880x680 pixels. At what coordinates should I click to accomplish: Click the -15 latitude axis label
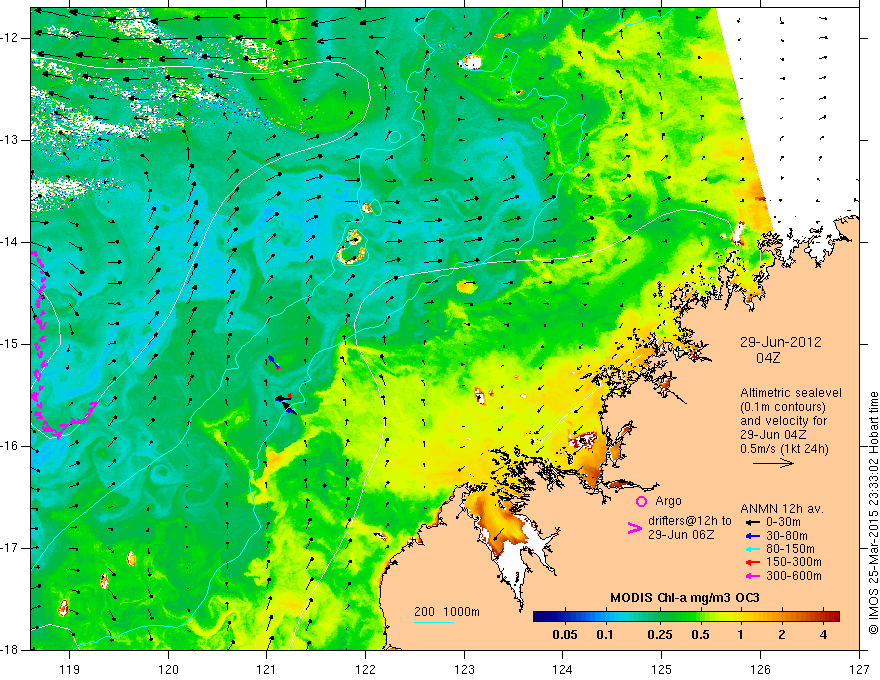click(x=10, y=344)
